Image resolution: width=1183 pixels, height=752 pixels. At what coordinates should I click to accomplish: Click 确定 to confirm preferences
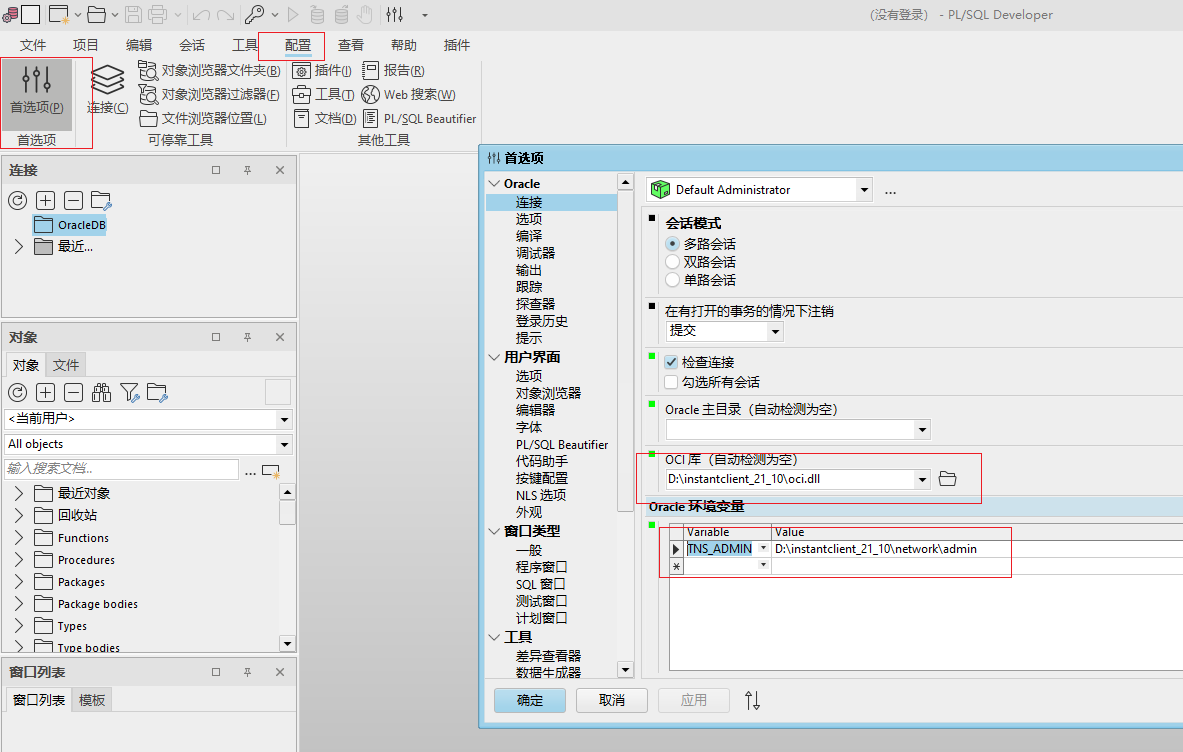[530, 701]
